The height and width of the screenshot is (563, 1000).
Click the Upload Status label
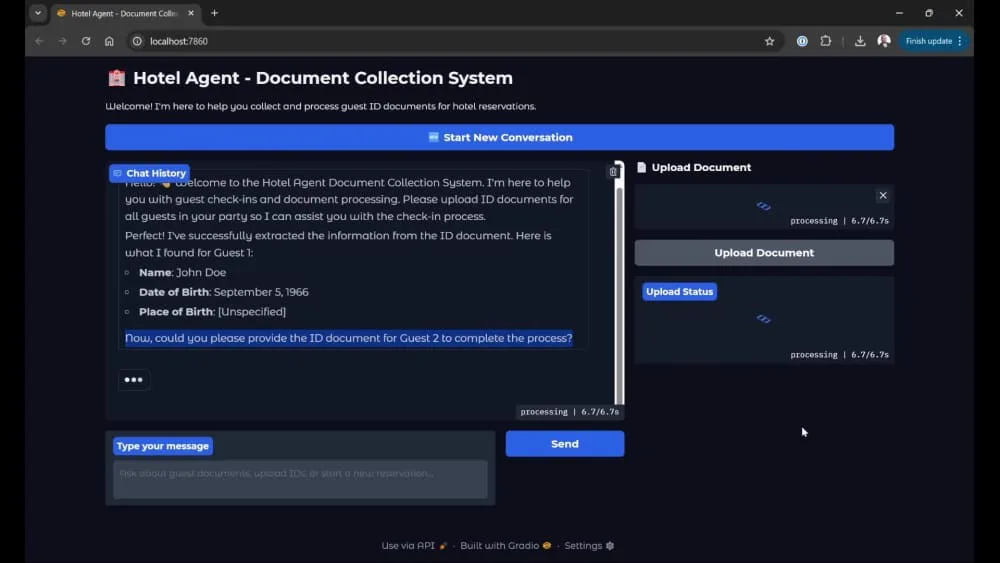[x=679, y=291]
